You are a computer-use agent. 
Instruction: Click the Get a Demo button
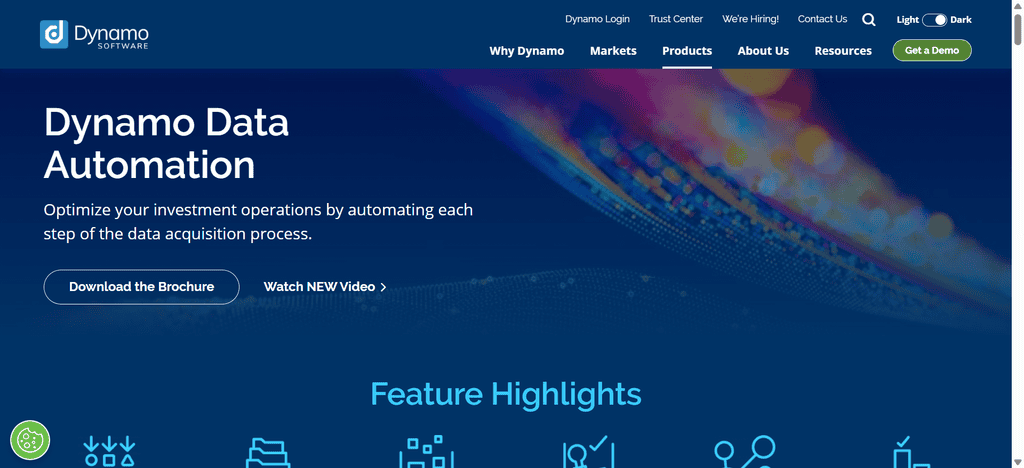coord(932,50)
